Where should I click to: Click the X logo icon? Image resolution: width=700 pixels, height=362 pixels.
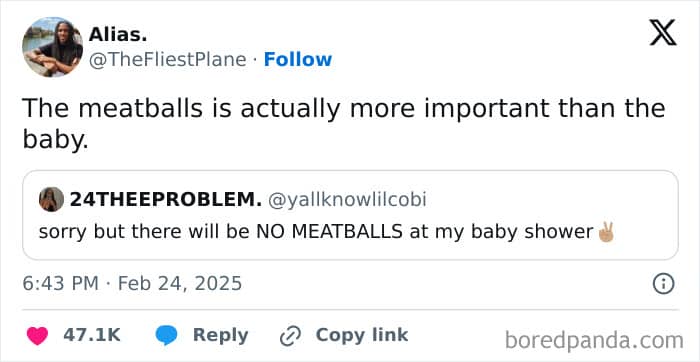pyautogui.click(x=663, y=33)
